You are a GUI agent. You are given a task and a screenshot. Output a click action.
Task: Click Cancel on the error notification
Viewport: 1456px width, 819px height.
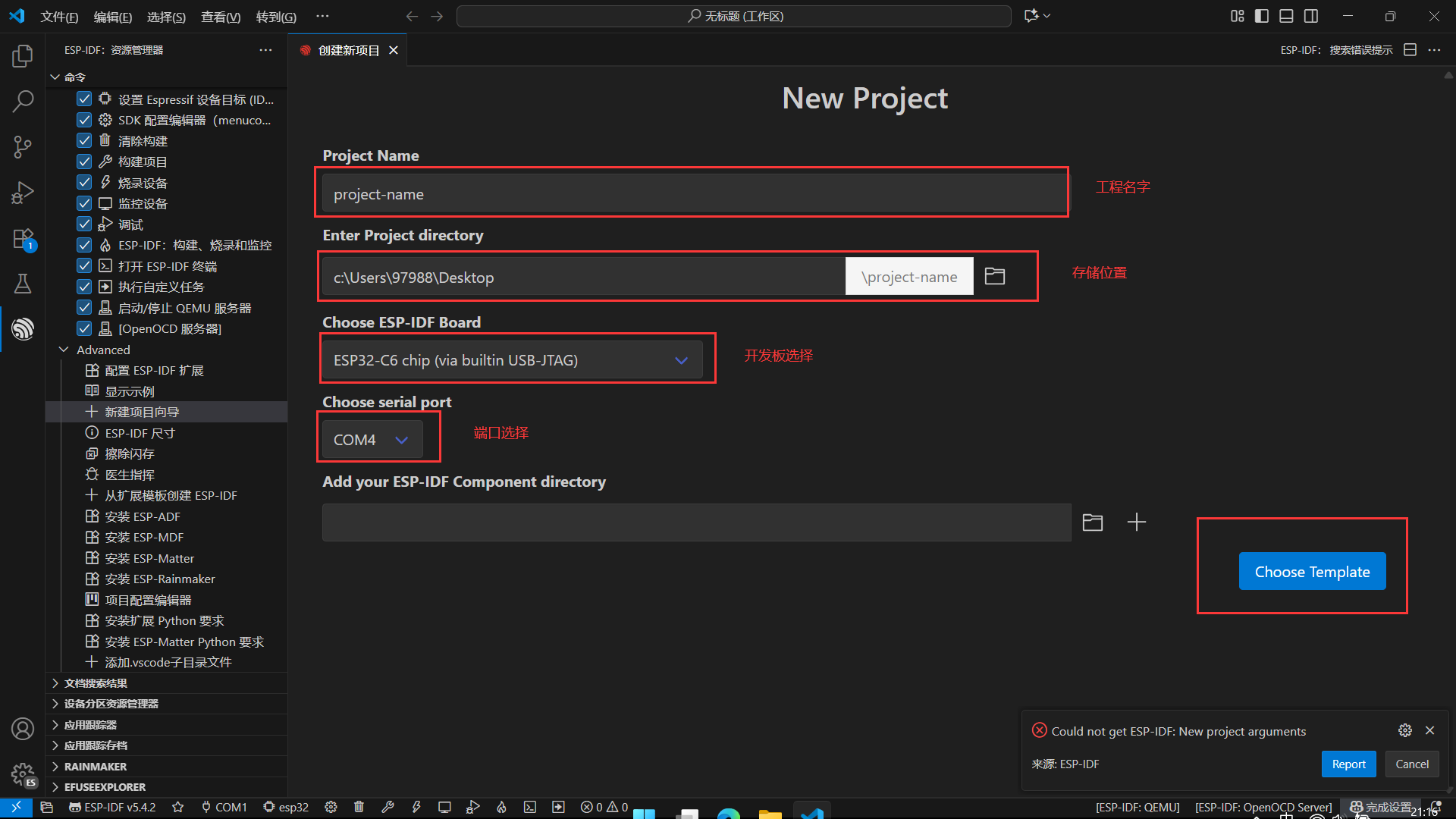pos(1412,764)
